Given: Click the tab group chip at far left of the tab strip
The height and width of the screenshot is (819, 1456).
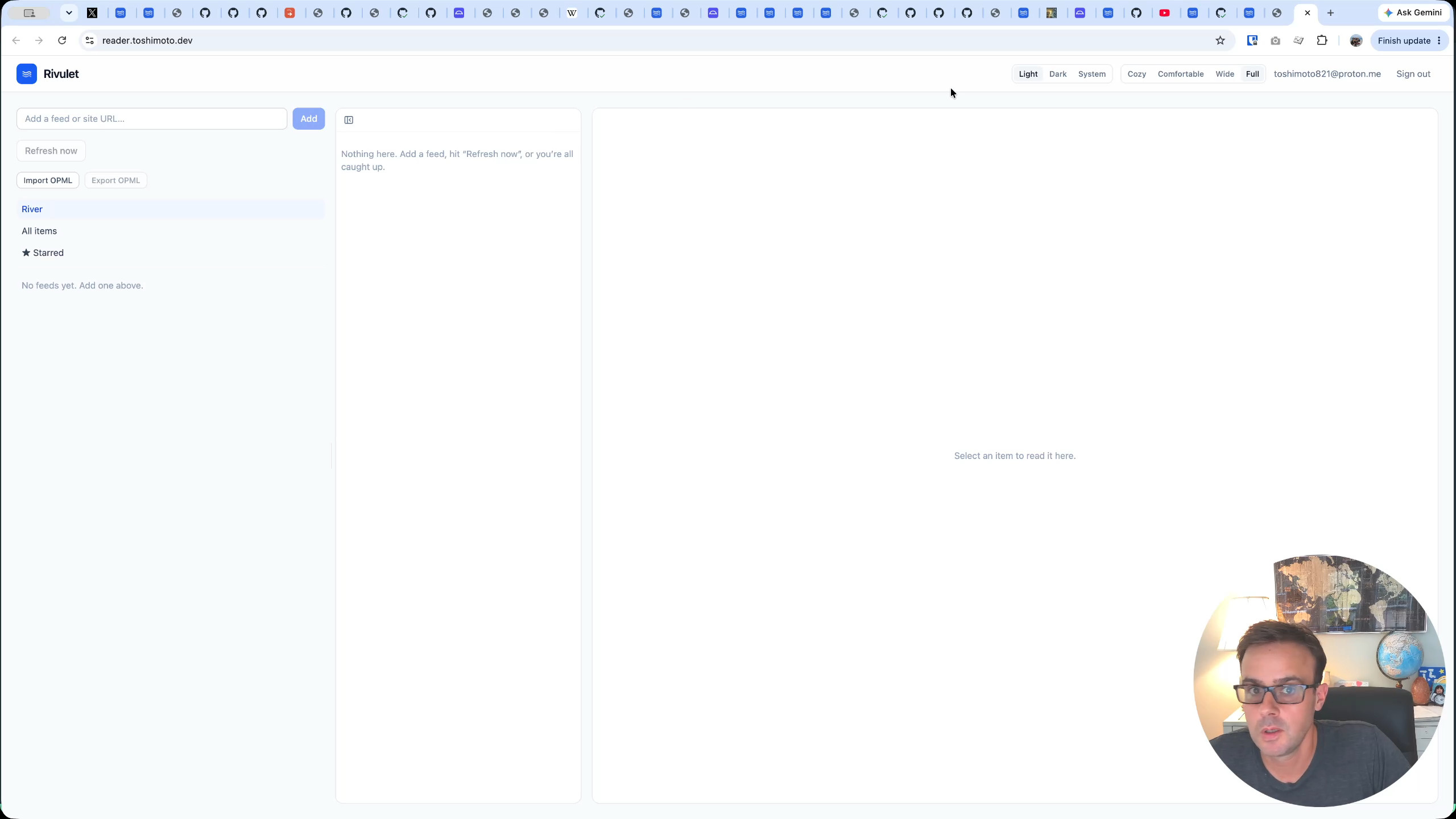Looking at the screenshot, I should (x=29, y=13).
